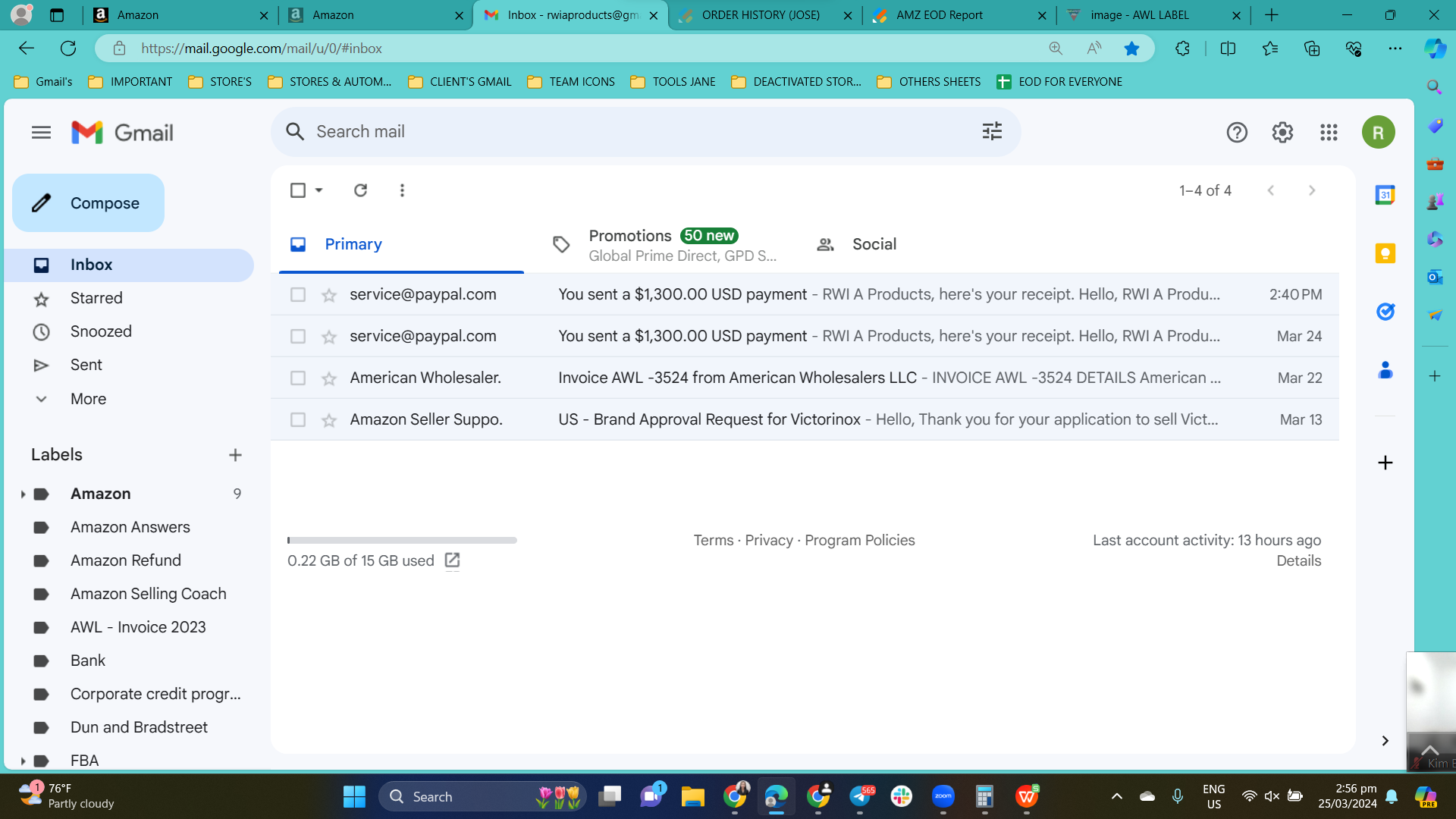Viewport: 1456px width, 819px height.
Task: Star the American Wholesalers invoice email
Action: click(x=328, y=378)
